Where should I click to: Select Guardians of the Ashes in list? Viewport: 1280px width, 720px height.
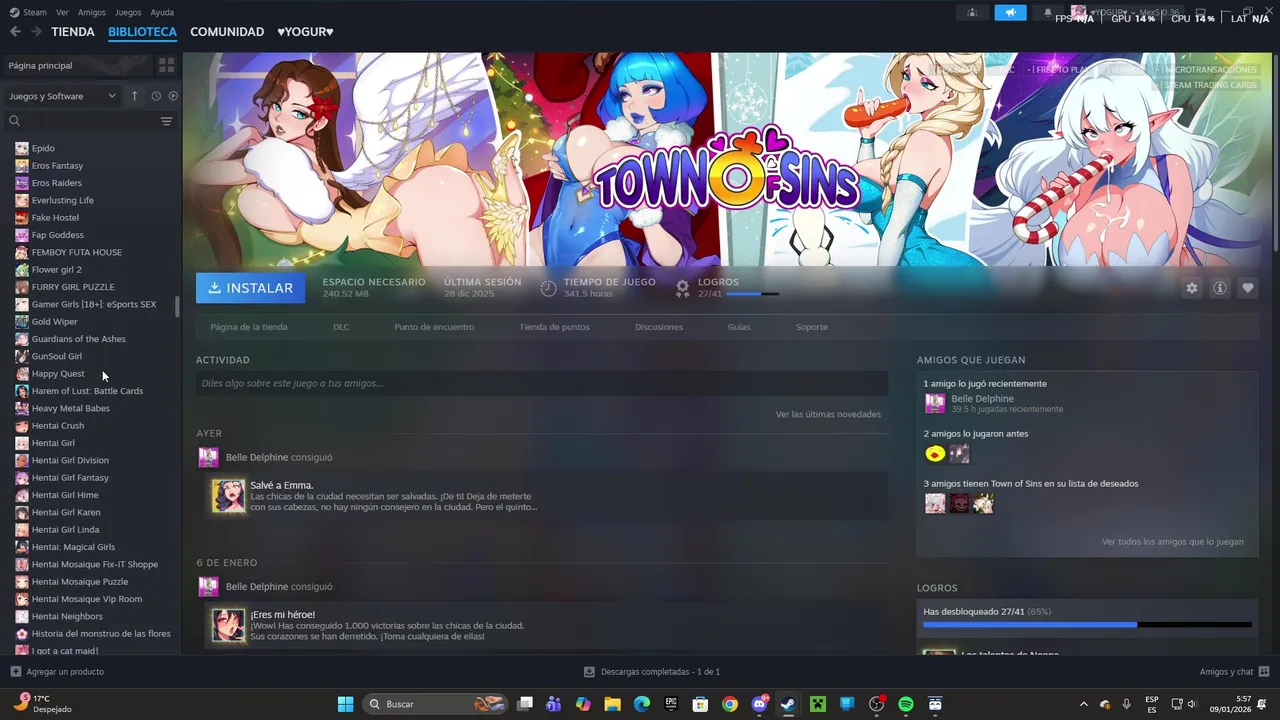[x=79, y=339]
